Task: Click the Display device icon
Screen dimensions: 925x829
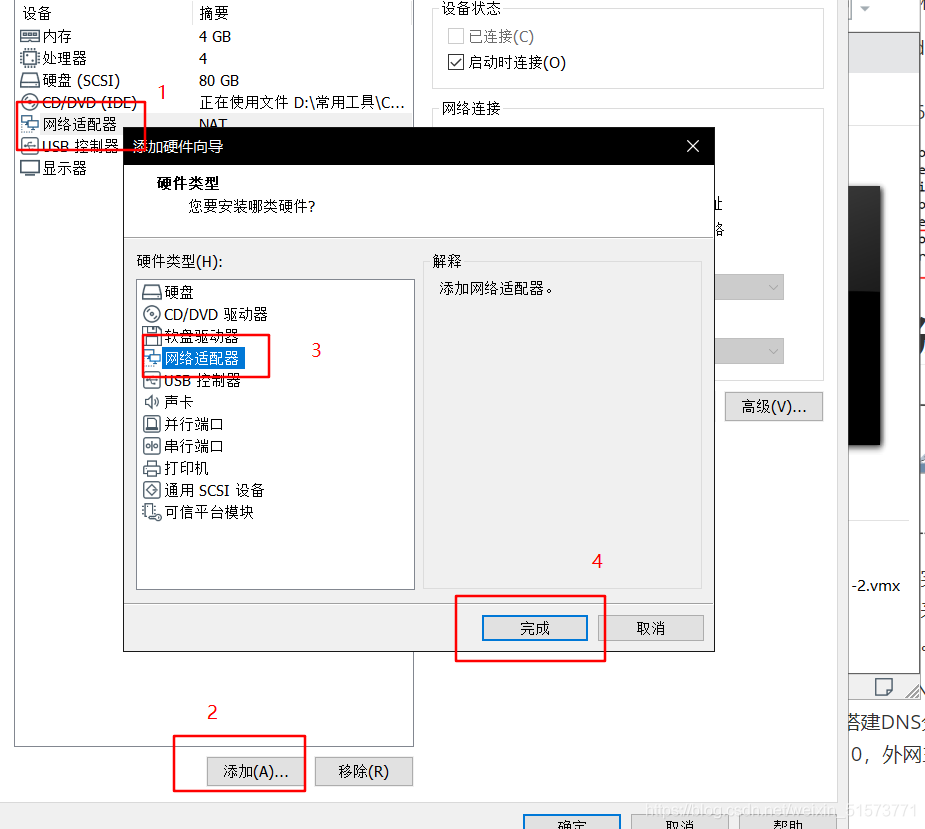Action: click(x=29, y=168)
